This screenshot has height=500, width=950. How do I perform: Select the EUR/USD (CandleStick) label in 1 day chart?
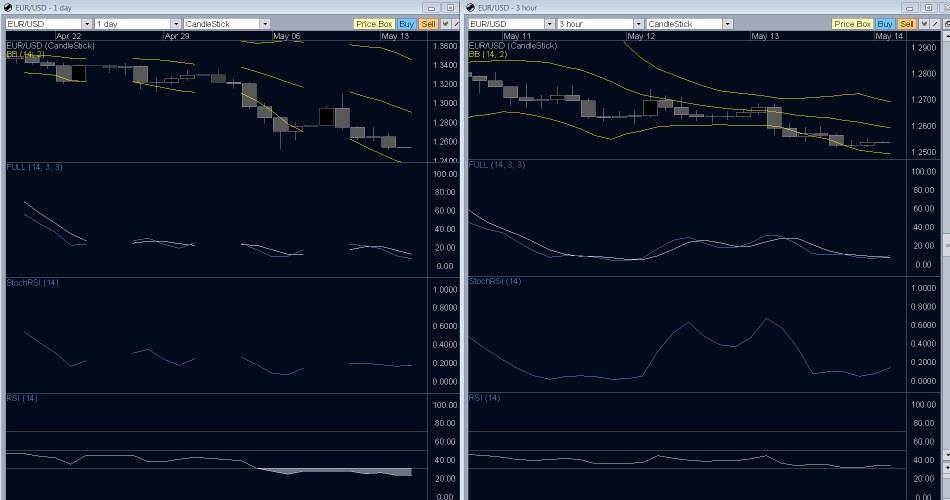(50, 45)
